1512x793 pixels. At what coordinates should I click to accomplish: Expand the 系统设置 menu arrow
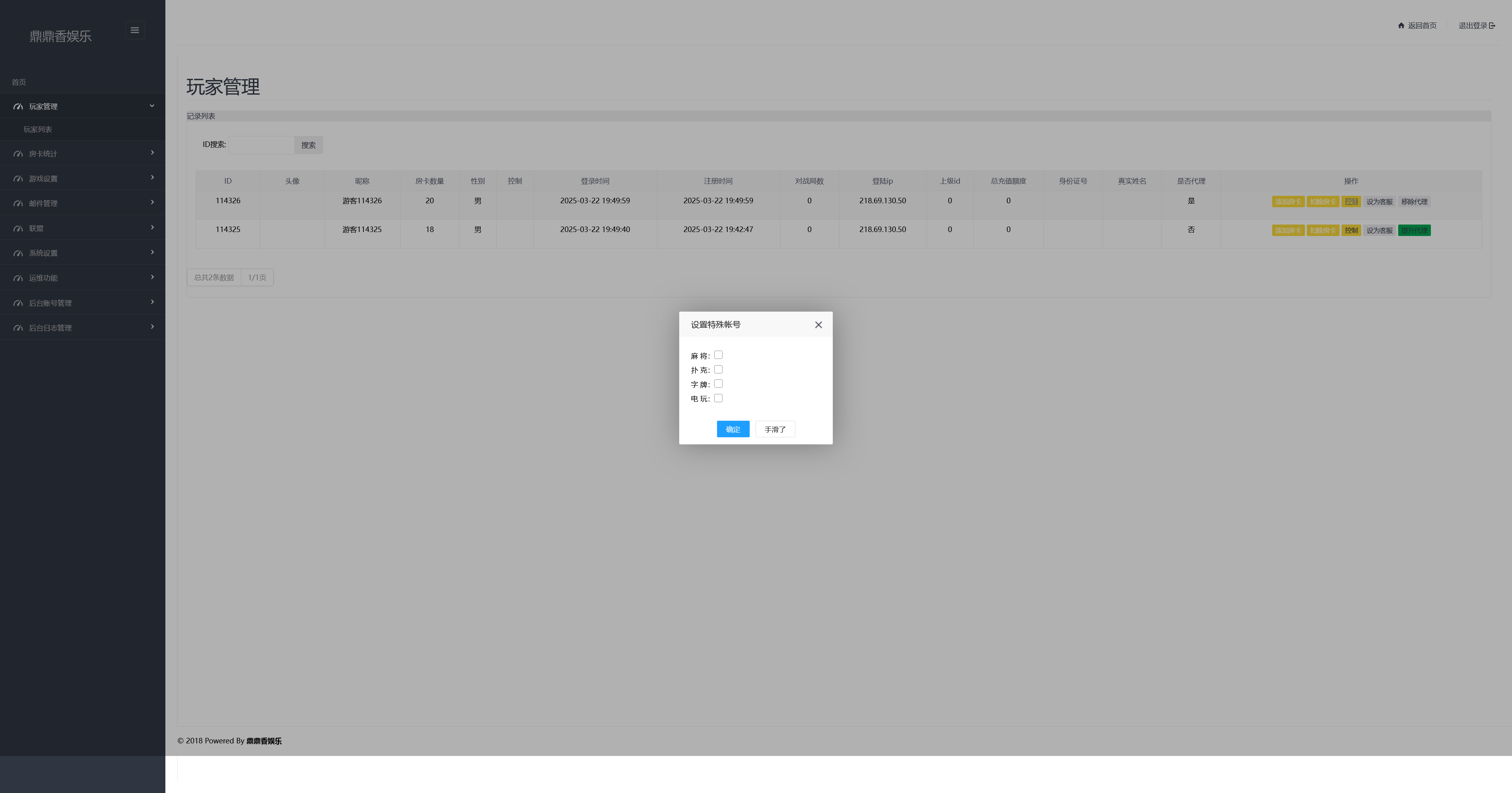[x=152, y=252]
